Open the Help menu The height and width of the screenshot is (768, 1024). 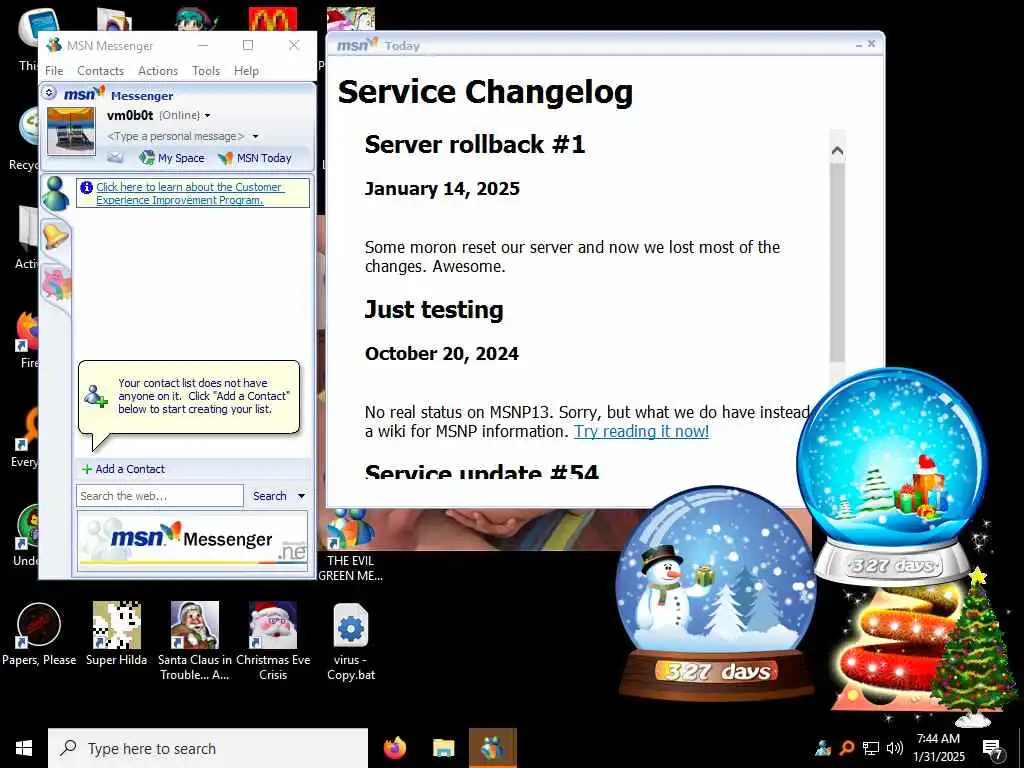246,71
